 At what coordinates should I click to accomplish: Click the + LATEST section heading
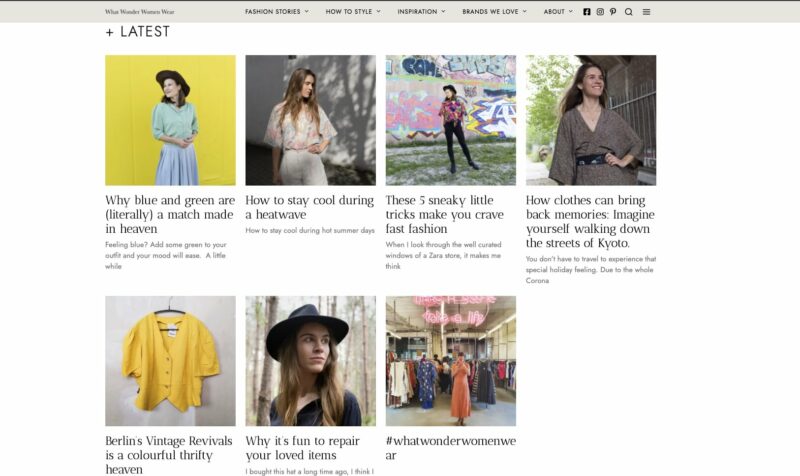(x=137, y=32)
